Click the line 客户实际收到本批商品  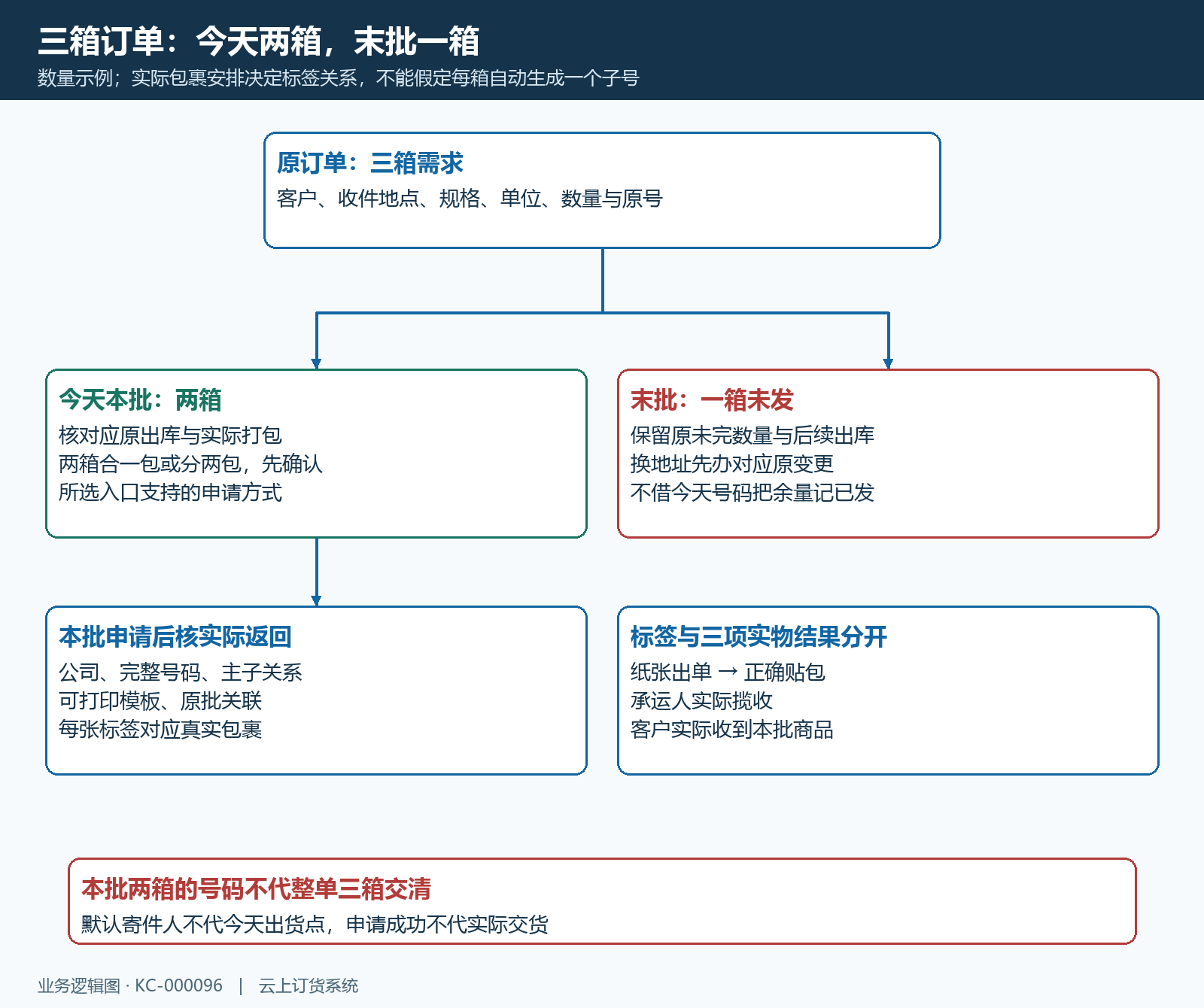(732, 730)
